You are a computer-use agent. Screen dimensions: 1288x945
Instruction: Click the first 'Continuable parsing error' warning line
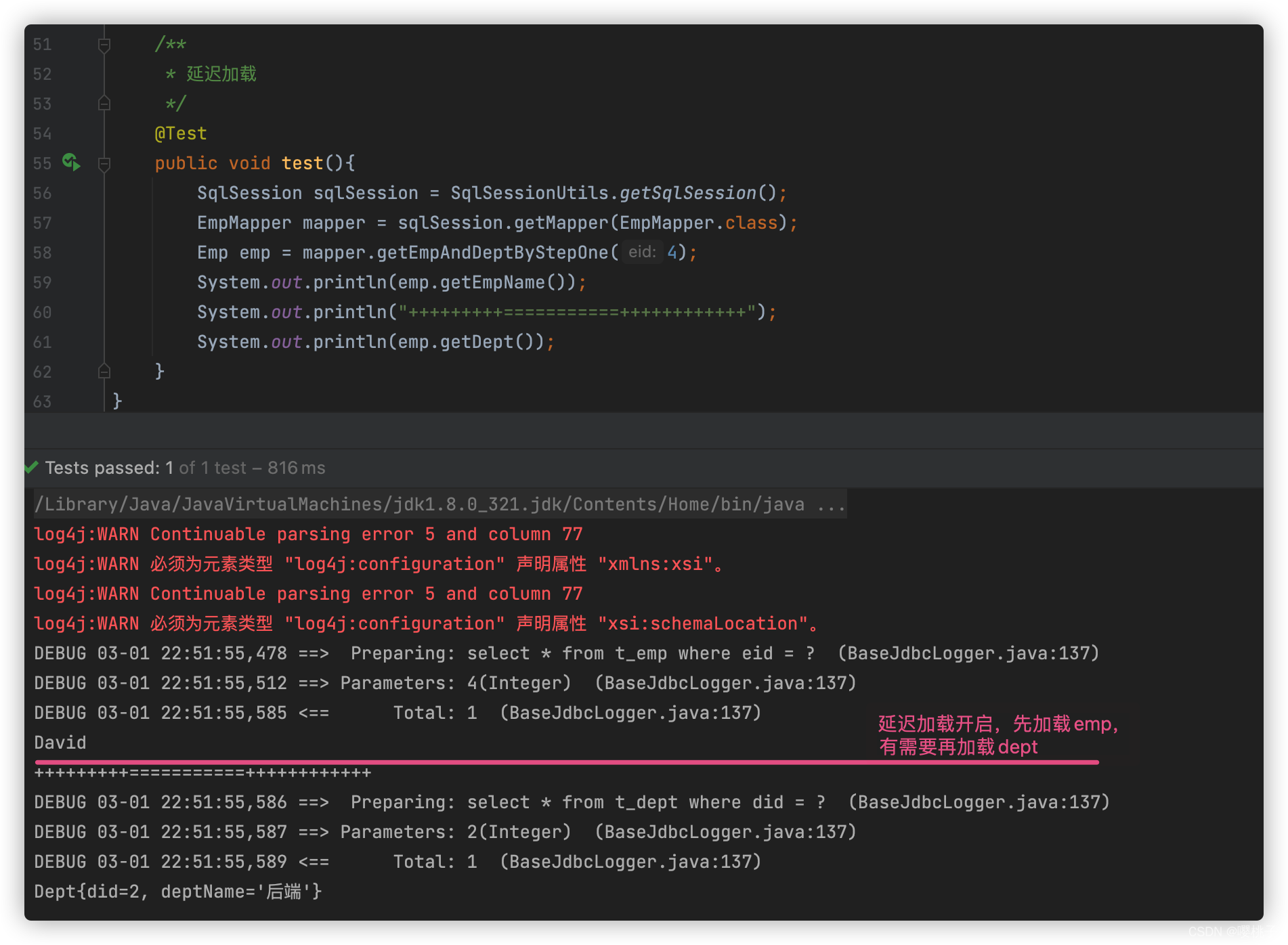pyautogui.click(x=308, y=534)
